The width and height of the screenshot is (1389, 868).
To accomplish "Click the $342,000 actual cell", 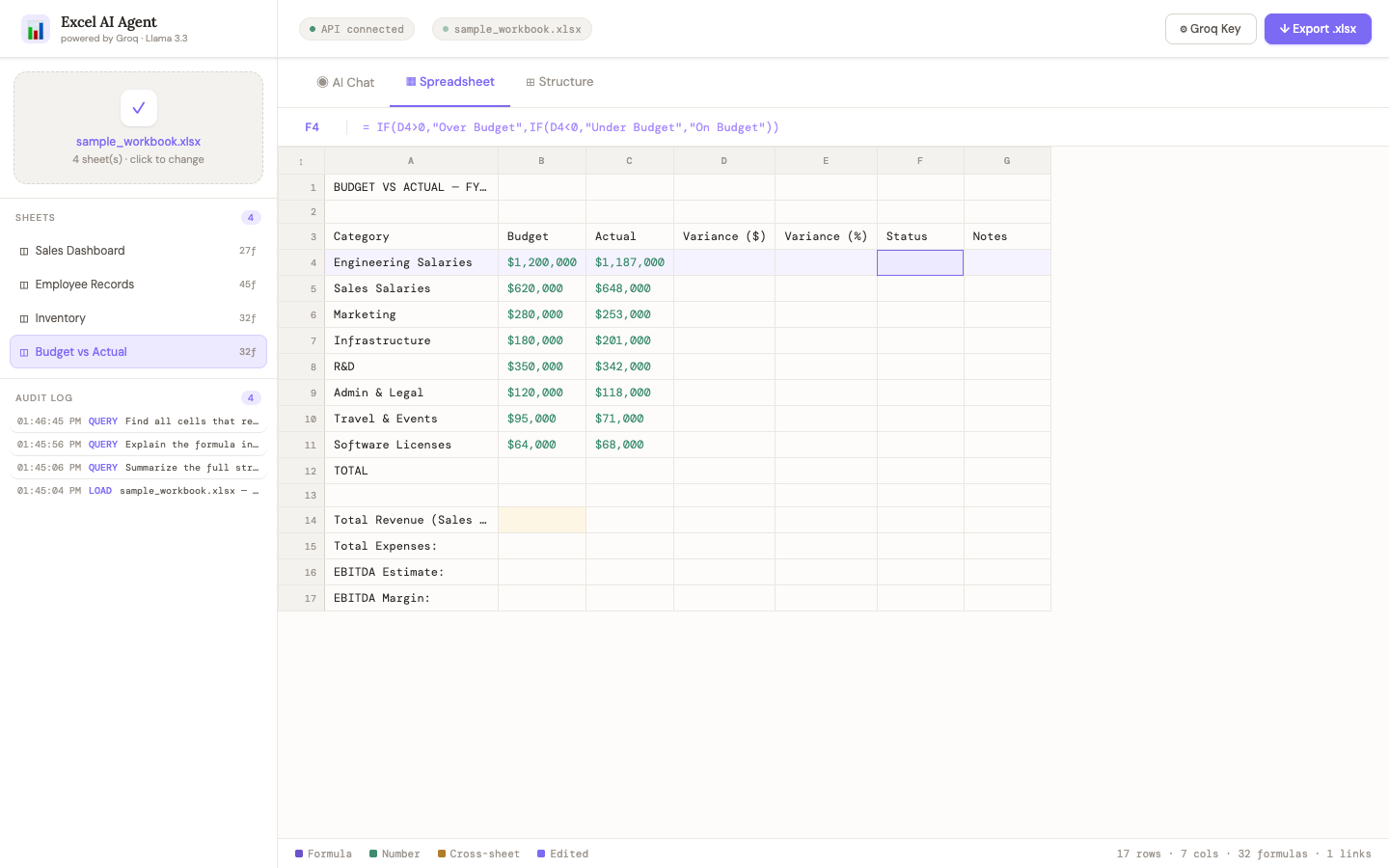I will click(630, 366).
